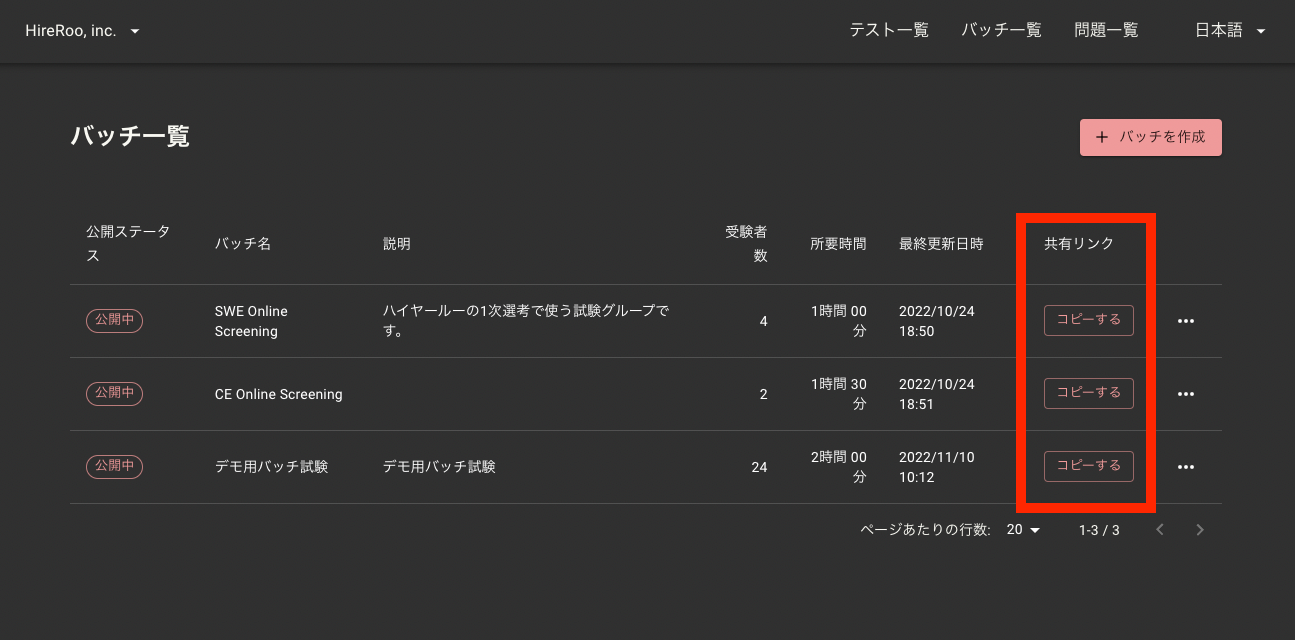Copy share link for デモ用バッチ試験

click(1088, 466)
